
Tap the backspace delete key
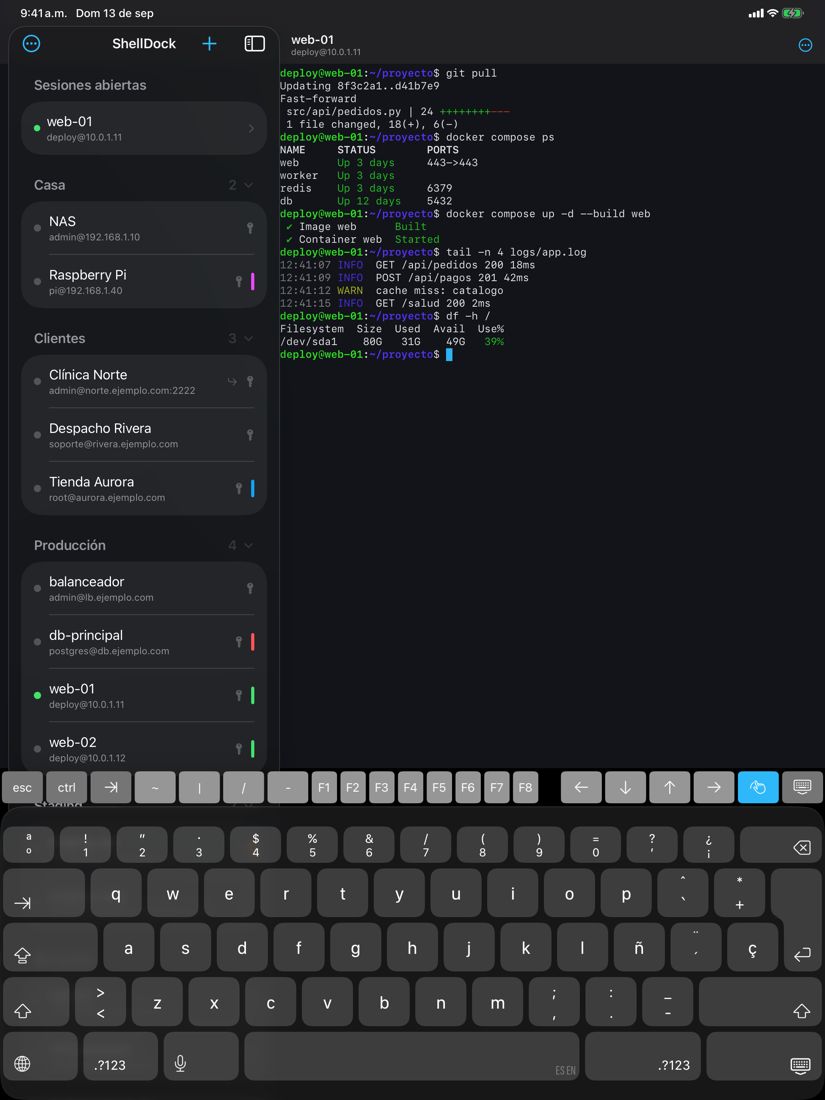[781, 845]
